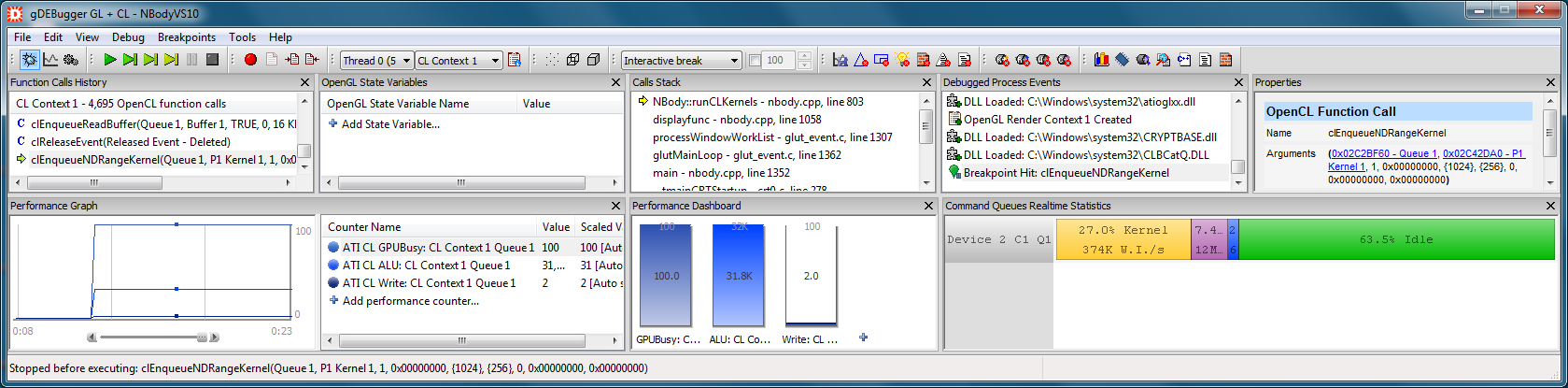
Task: Click the blue memory chip icon
Action: point(1122,60)
